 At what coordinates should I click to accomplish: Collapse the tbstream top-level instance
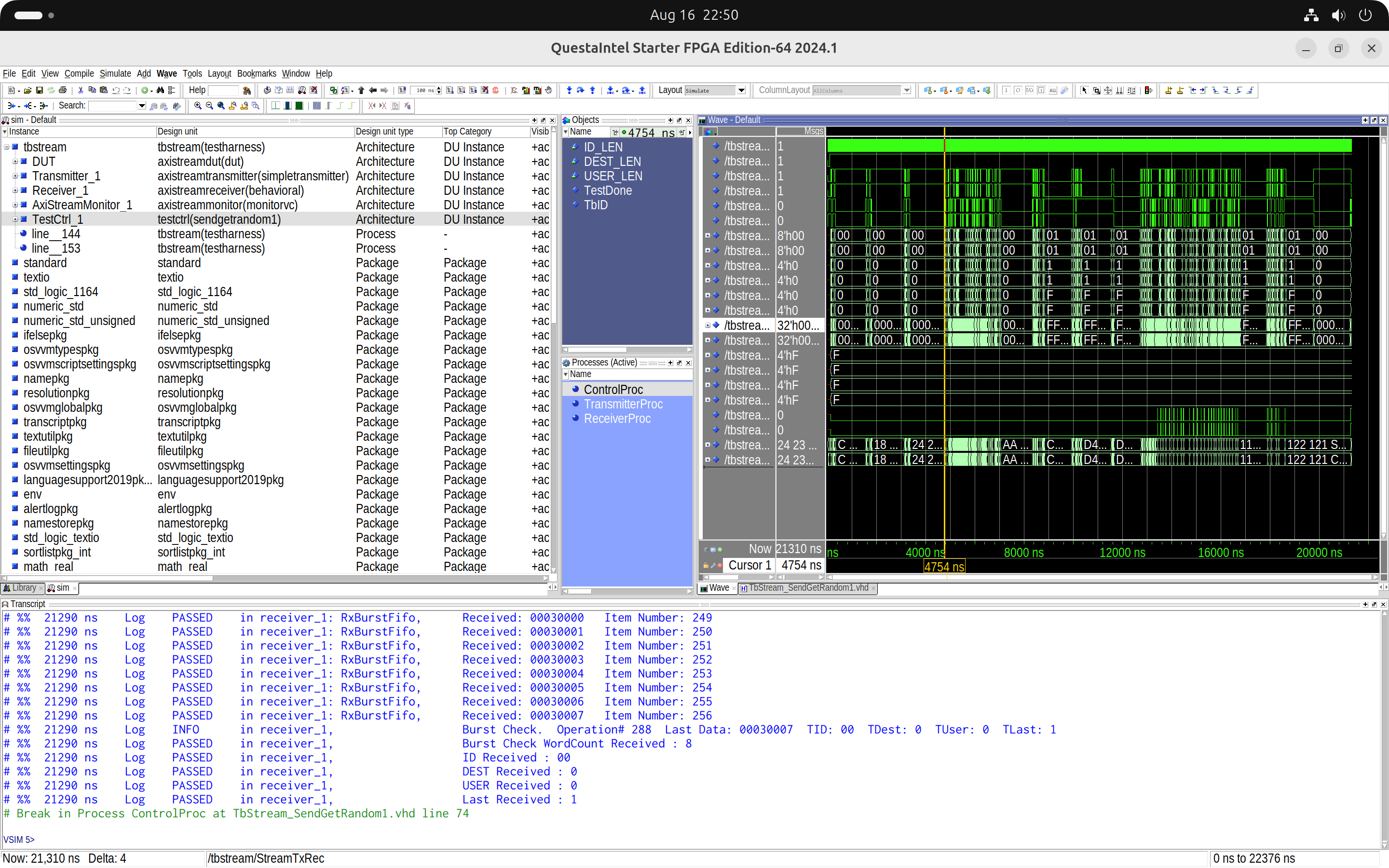6,148
